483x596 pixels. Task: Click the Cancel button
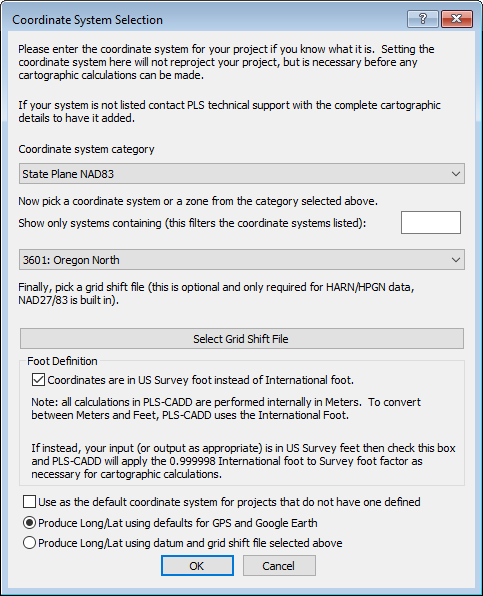coord(279,566)
